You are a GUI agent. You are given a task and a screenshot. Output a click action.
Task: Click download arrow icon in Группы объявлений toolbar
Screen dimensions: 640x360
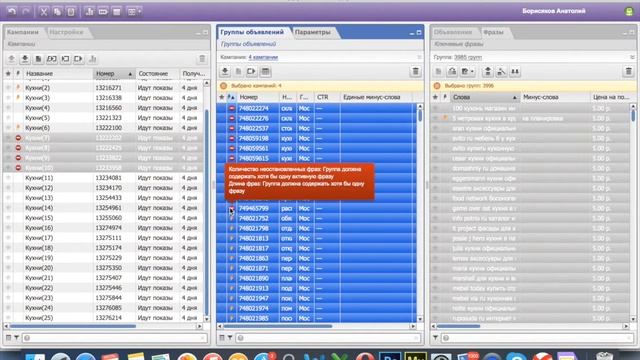[225, 71]
